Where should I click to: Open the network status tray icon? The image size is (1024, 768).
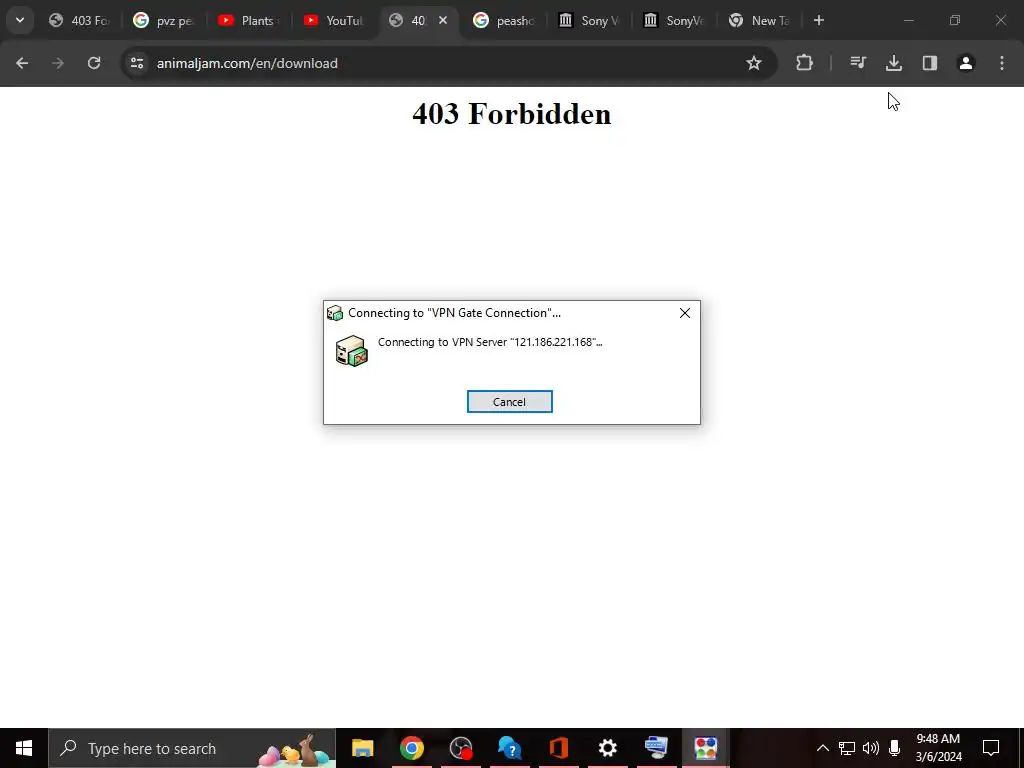point(847,748)
